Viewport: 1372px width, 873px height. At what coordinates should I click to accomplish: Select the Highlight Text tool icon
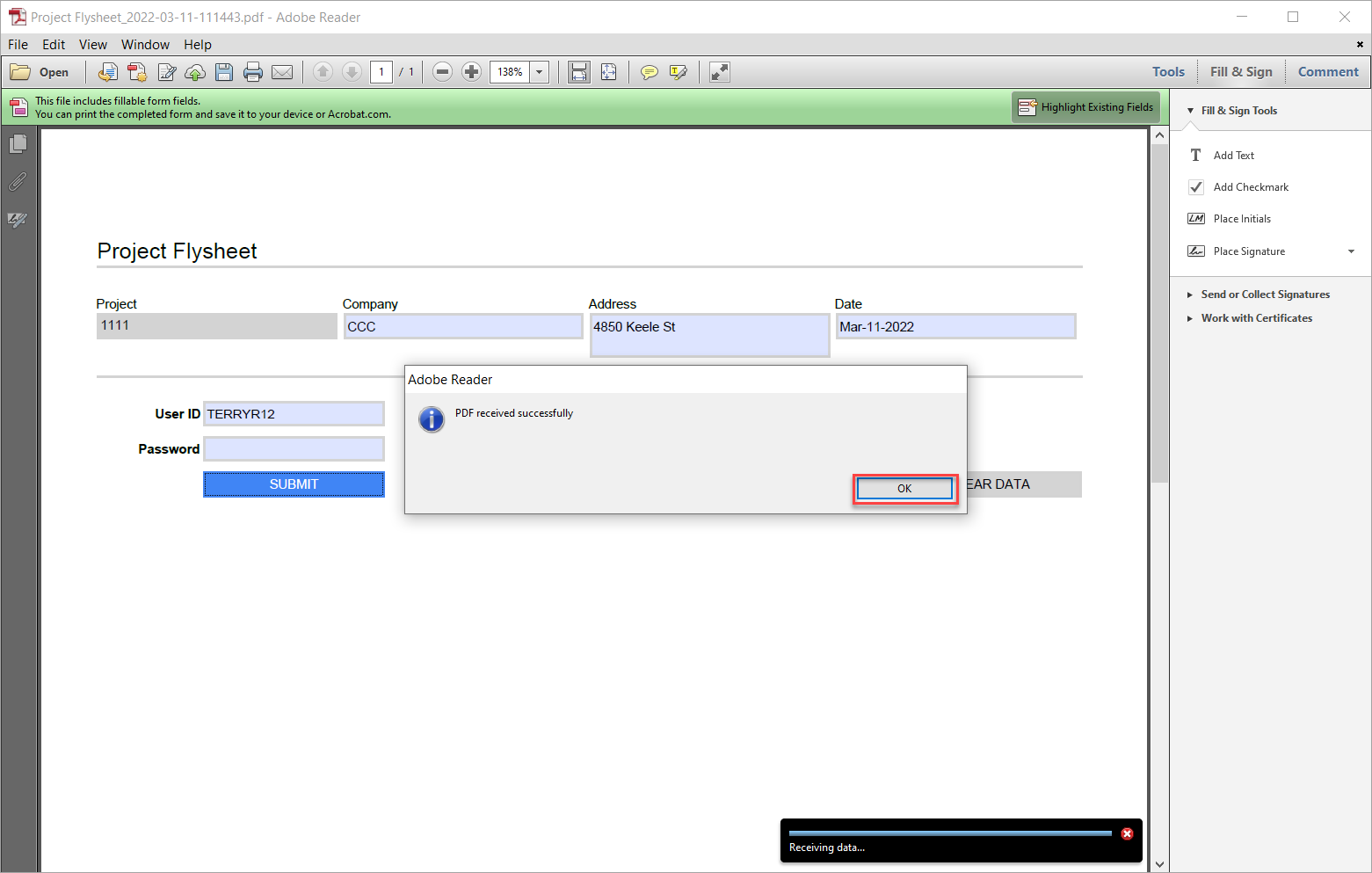(x=679, y=71)
